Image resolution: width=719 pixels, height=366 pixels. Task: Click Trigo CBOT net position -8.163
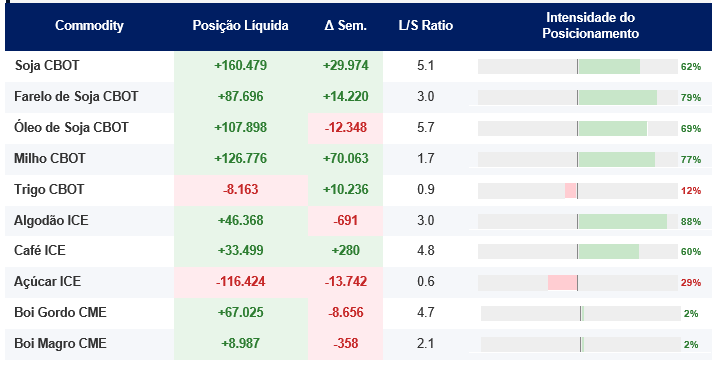[x=241, y=189]
